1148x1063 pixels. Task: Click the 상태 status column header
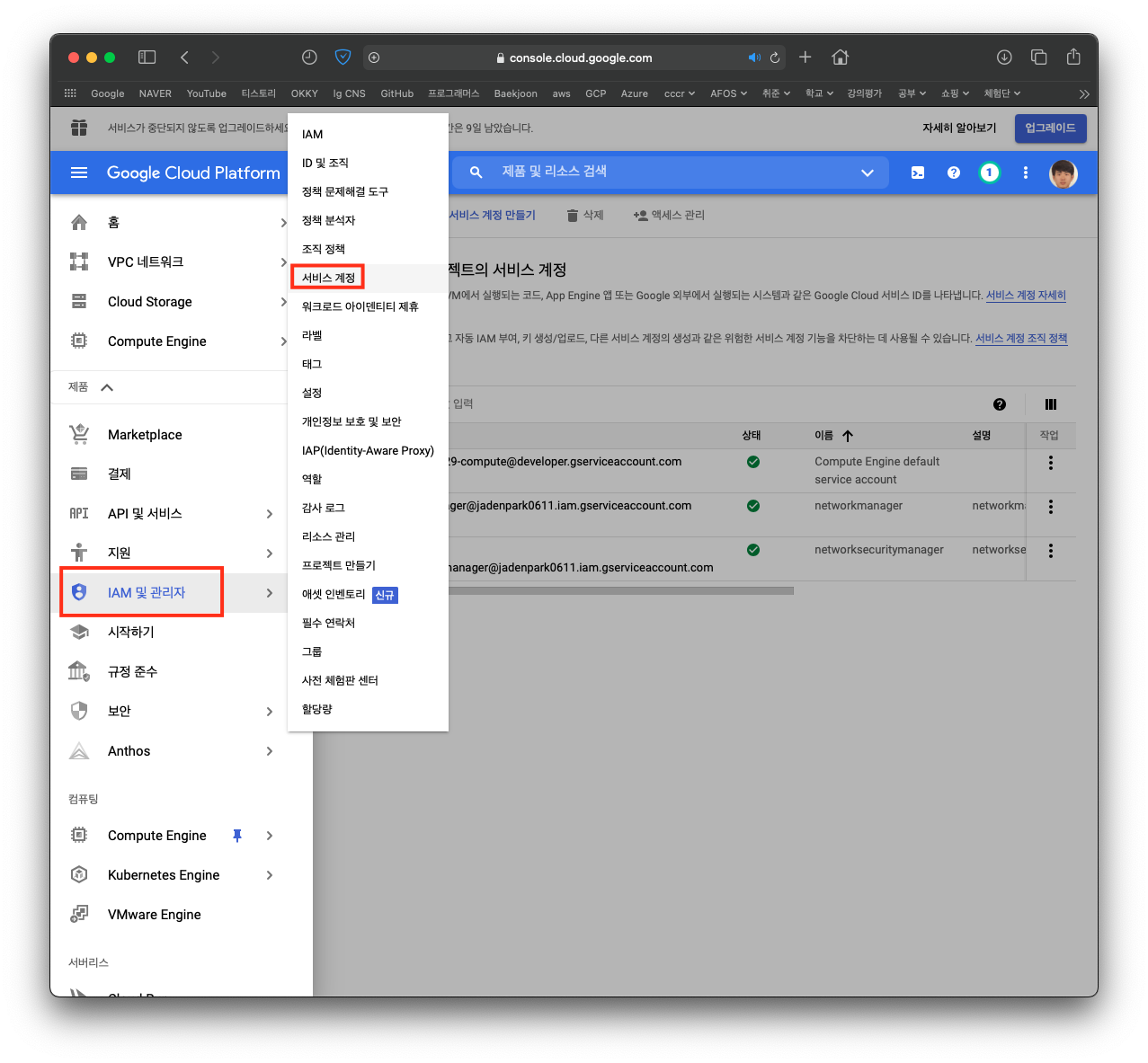[752, 436]
